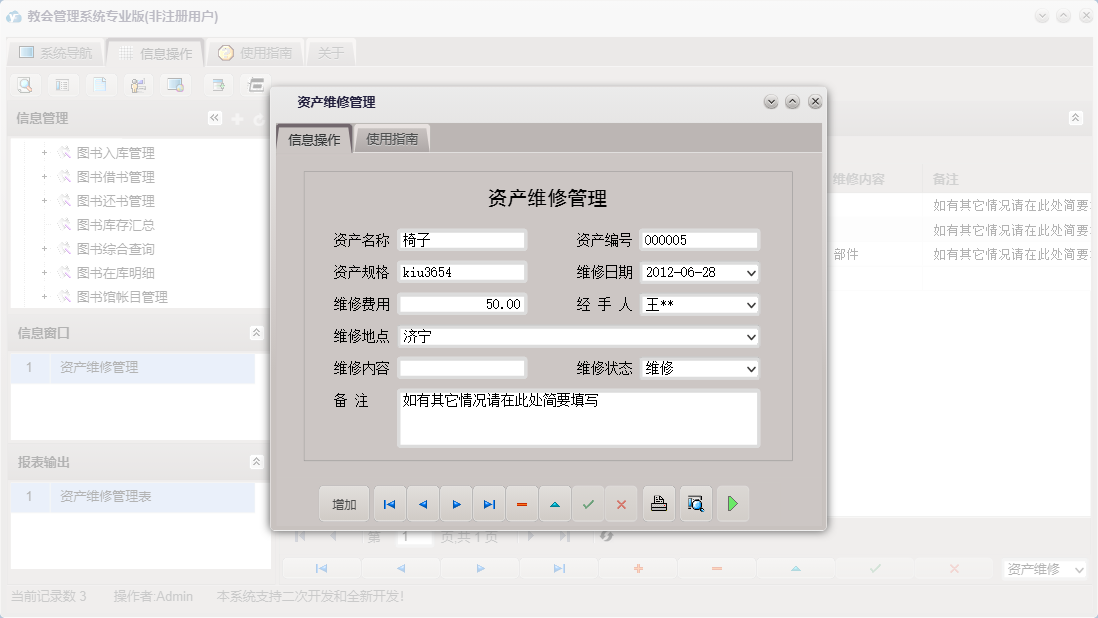
Task: Open print preview with the magnifier-document icon
Action: [694, 504]
